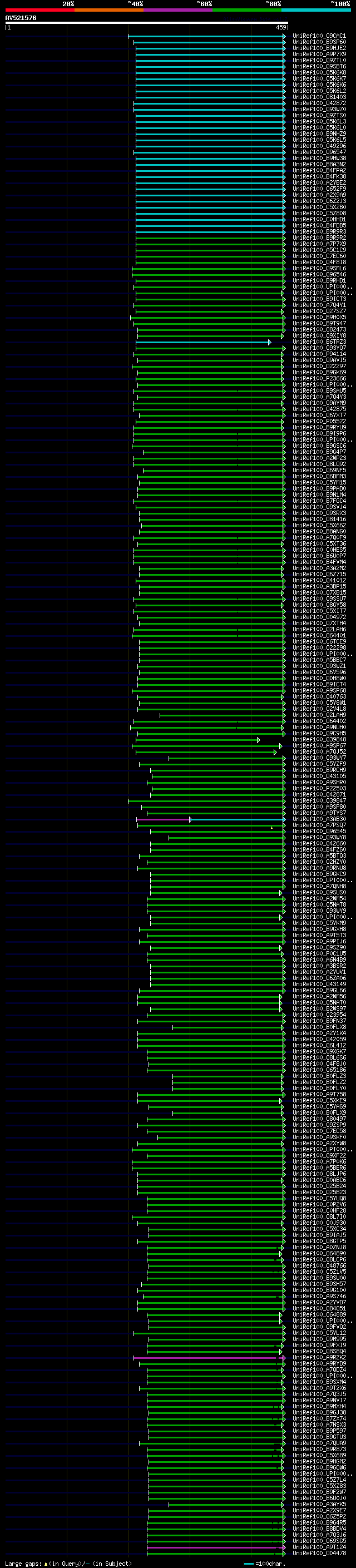This screenshot has width=356, height=1568.
Task: Click the orange ~40% legend color segment
Action: click(109, 10)
